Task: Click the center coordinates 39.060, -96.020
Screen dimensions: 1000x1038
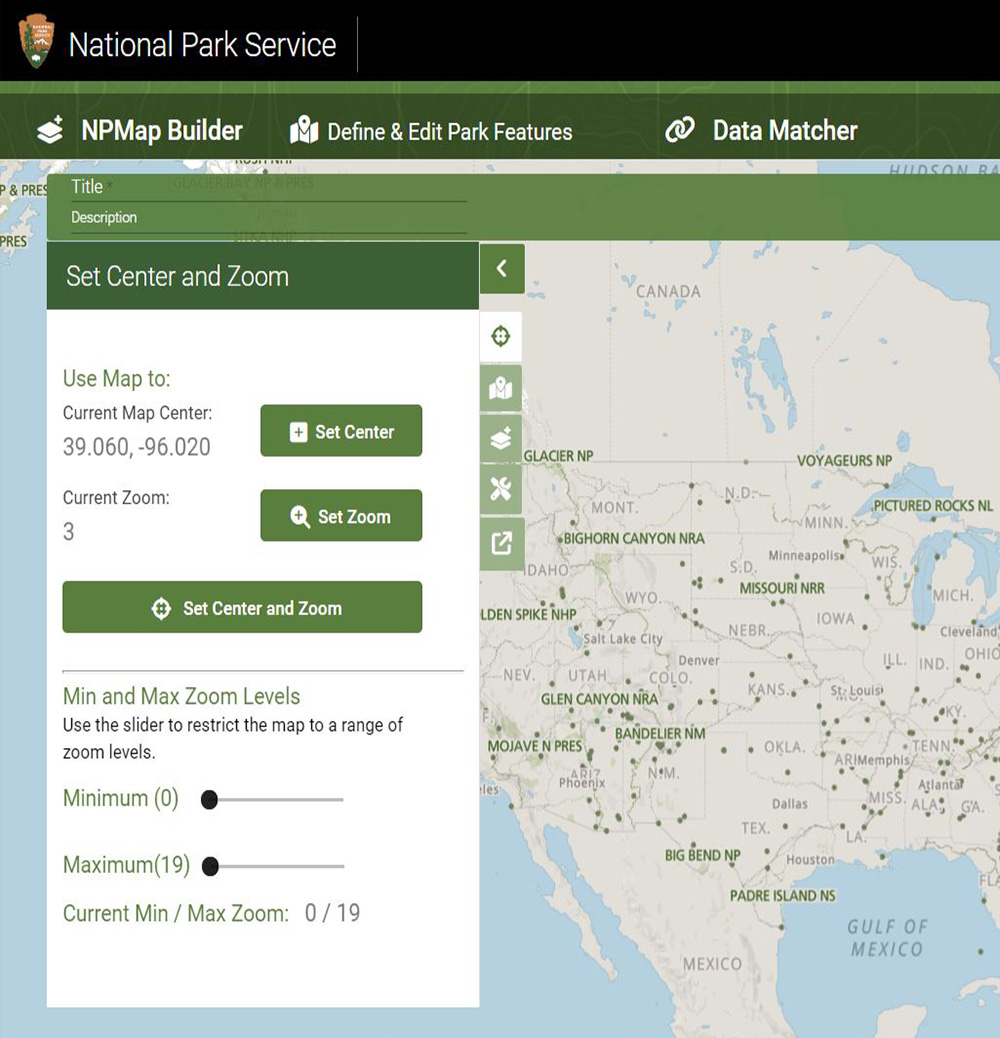Action: [136, 447]
